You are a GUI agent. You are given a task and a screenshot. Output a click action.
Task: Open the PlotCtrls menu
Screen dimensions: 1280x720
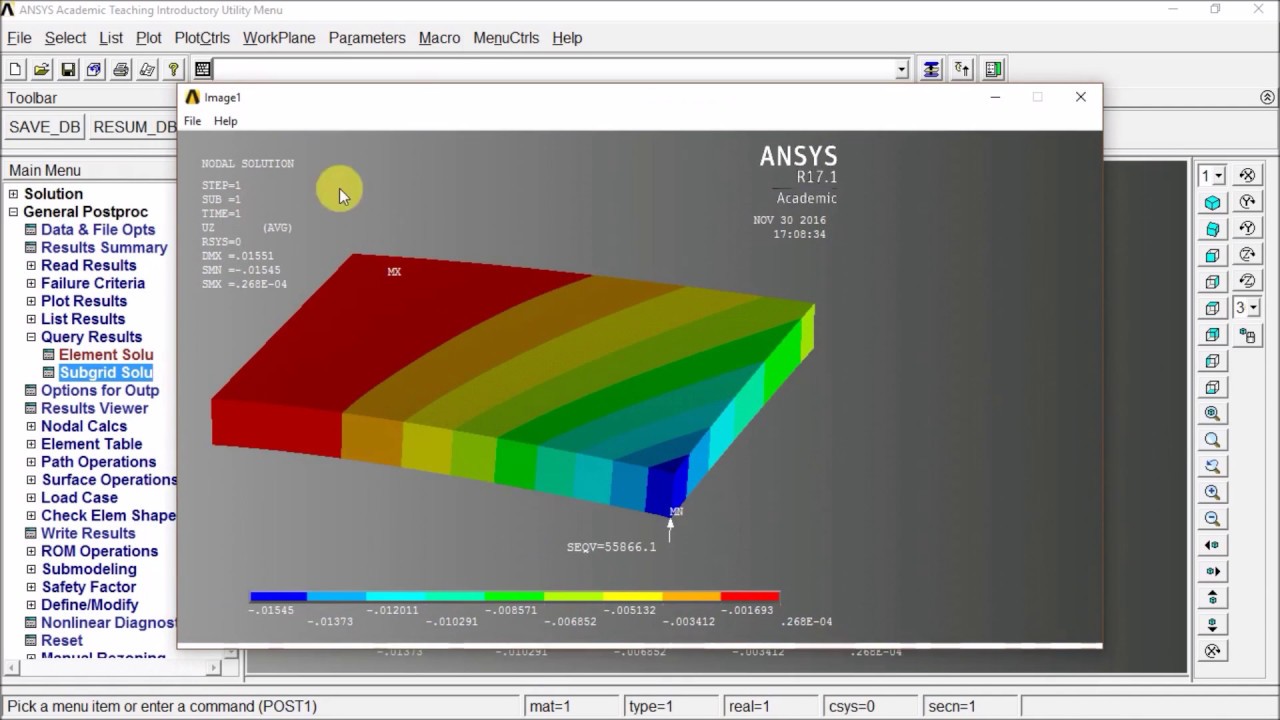click(x=202, y=38)
